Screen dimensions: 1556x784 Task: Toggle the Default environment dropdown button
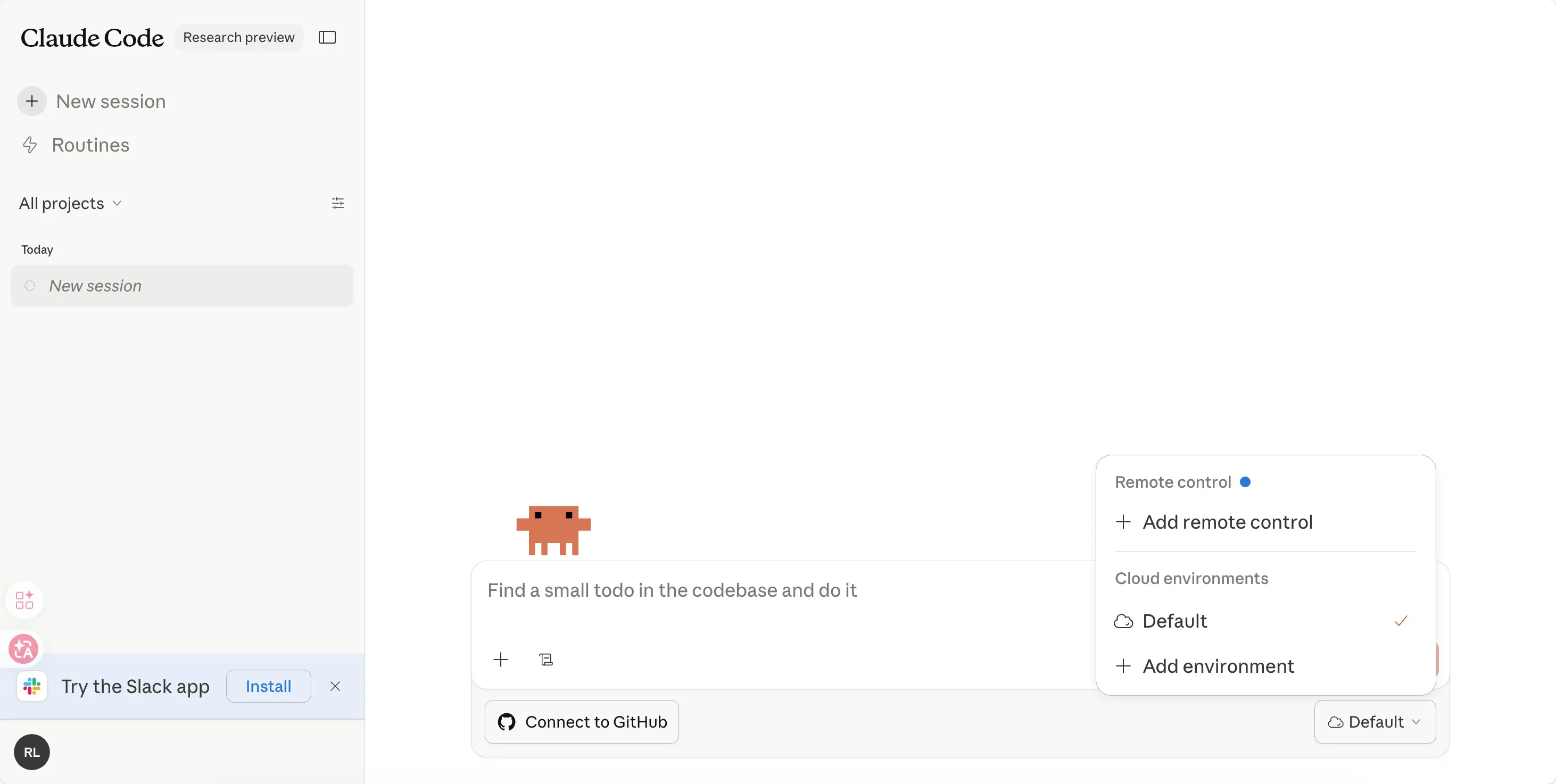1374,722
